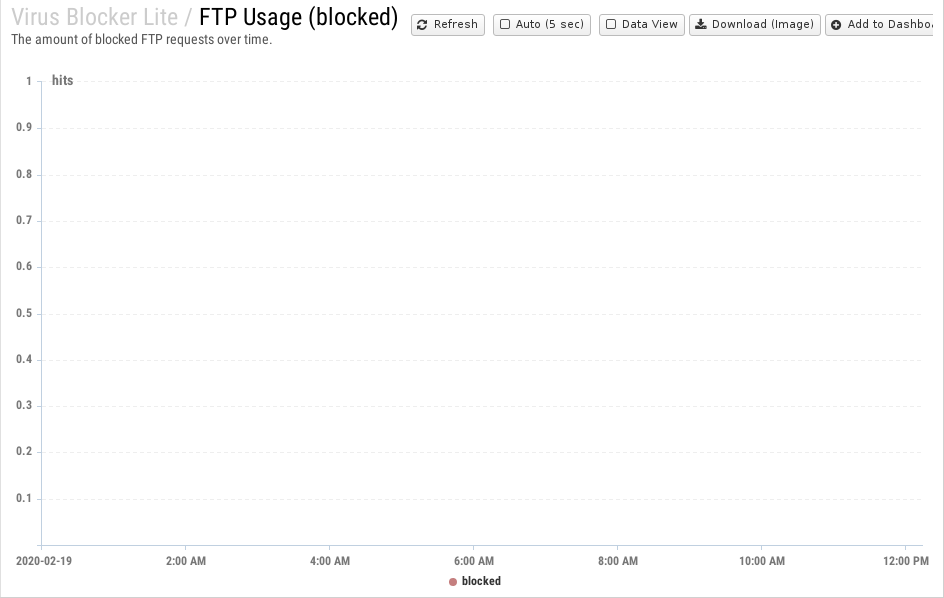Click the Refresh circular arrows icon
This screenshot has height=598, width=944.
tap(422, 25)
